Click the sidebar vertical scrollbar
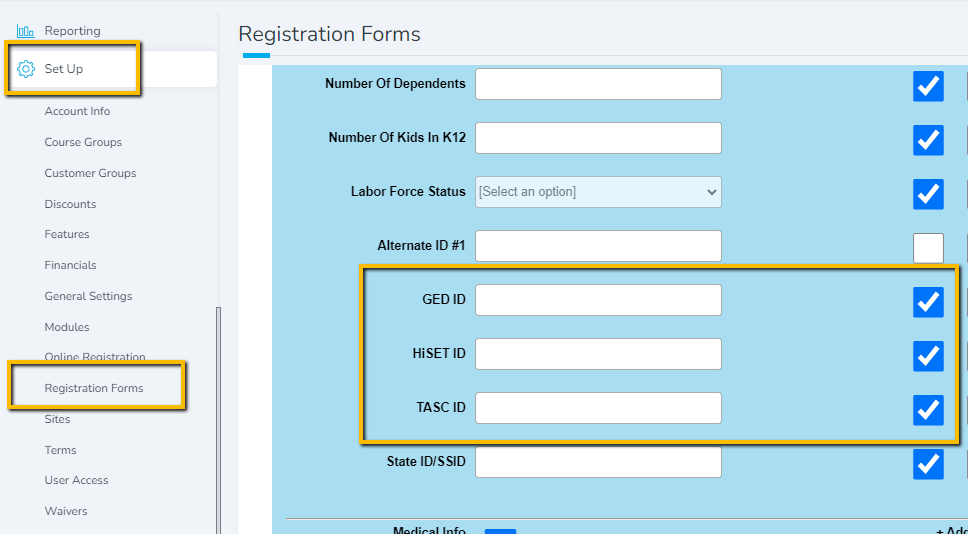 [x=218, y=420]
